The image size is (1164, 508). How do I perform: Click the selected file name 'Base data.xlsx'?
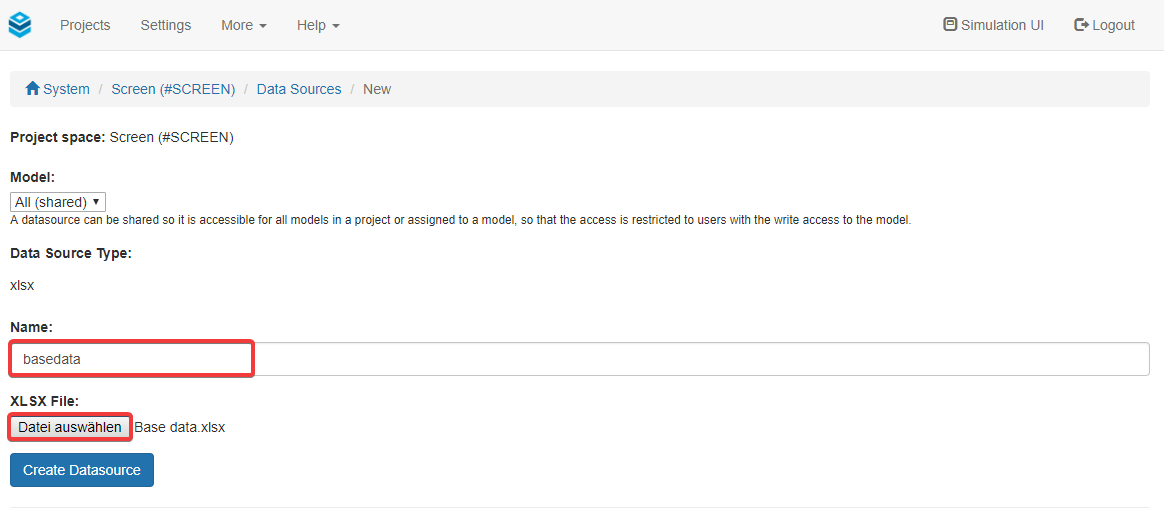[180, 427]
